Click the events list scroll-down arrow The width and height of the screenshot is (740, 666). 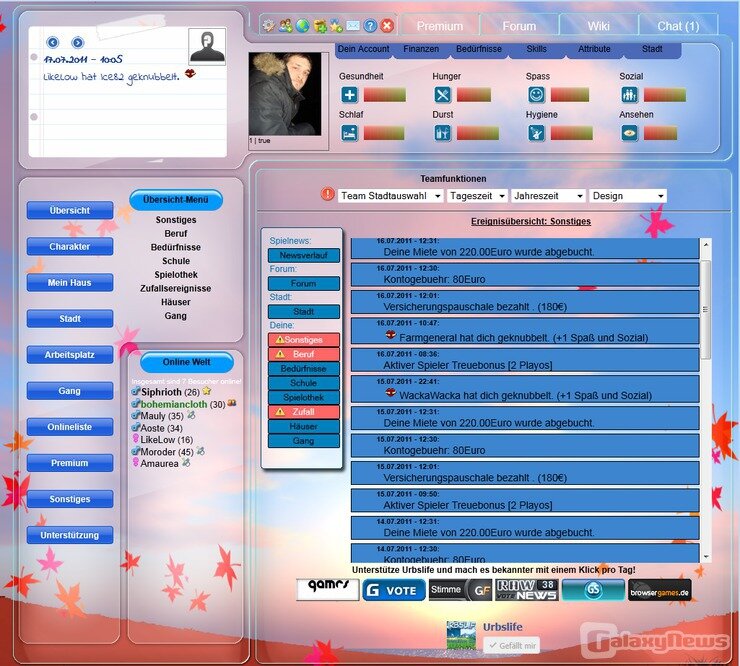(x=706, y=557)
